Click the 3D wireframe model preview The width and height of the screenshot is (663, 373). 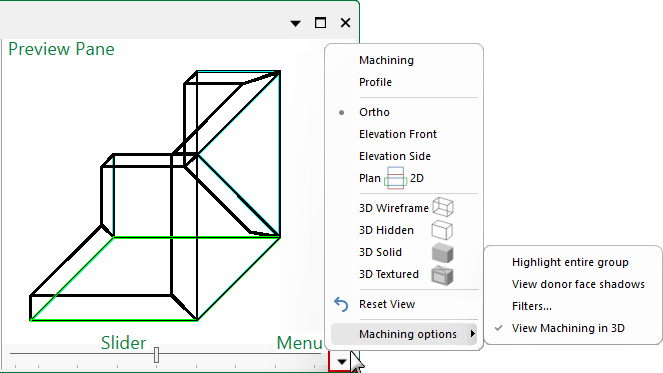point(155,195)
